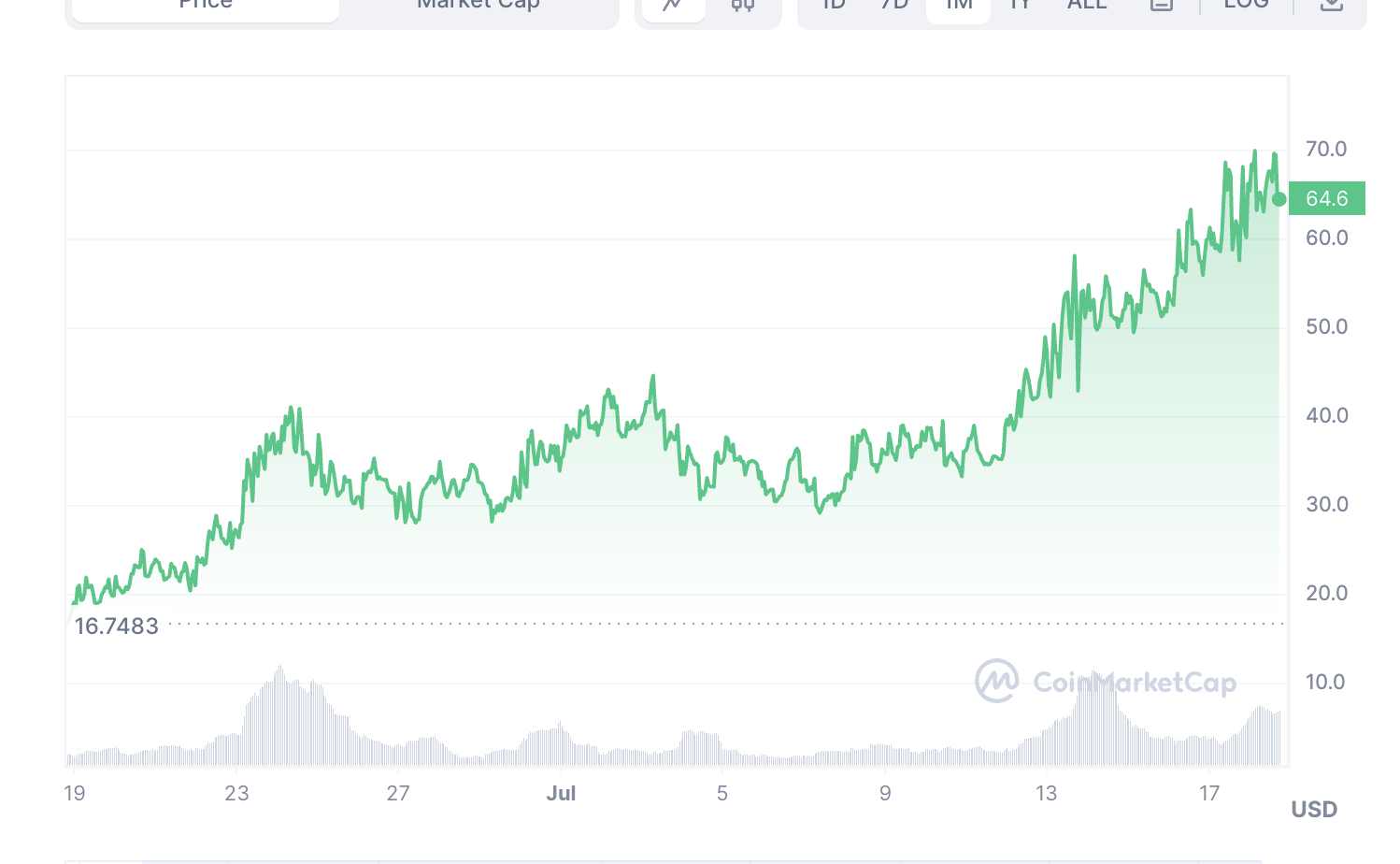Click the 64.6 current price label
This screenshot has height=864, width=1400.
[1326, 198]
